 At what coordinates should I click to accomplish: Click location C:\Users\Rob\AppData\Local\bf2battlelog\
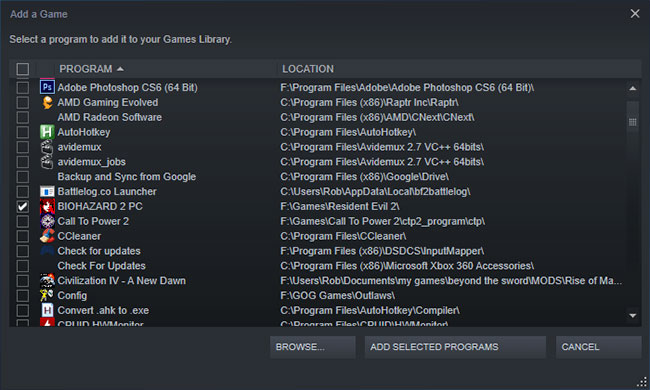tap(375, 191)
